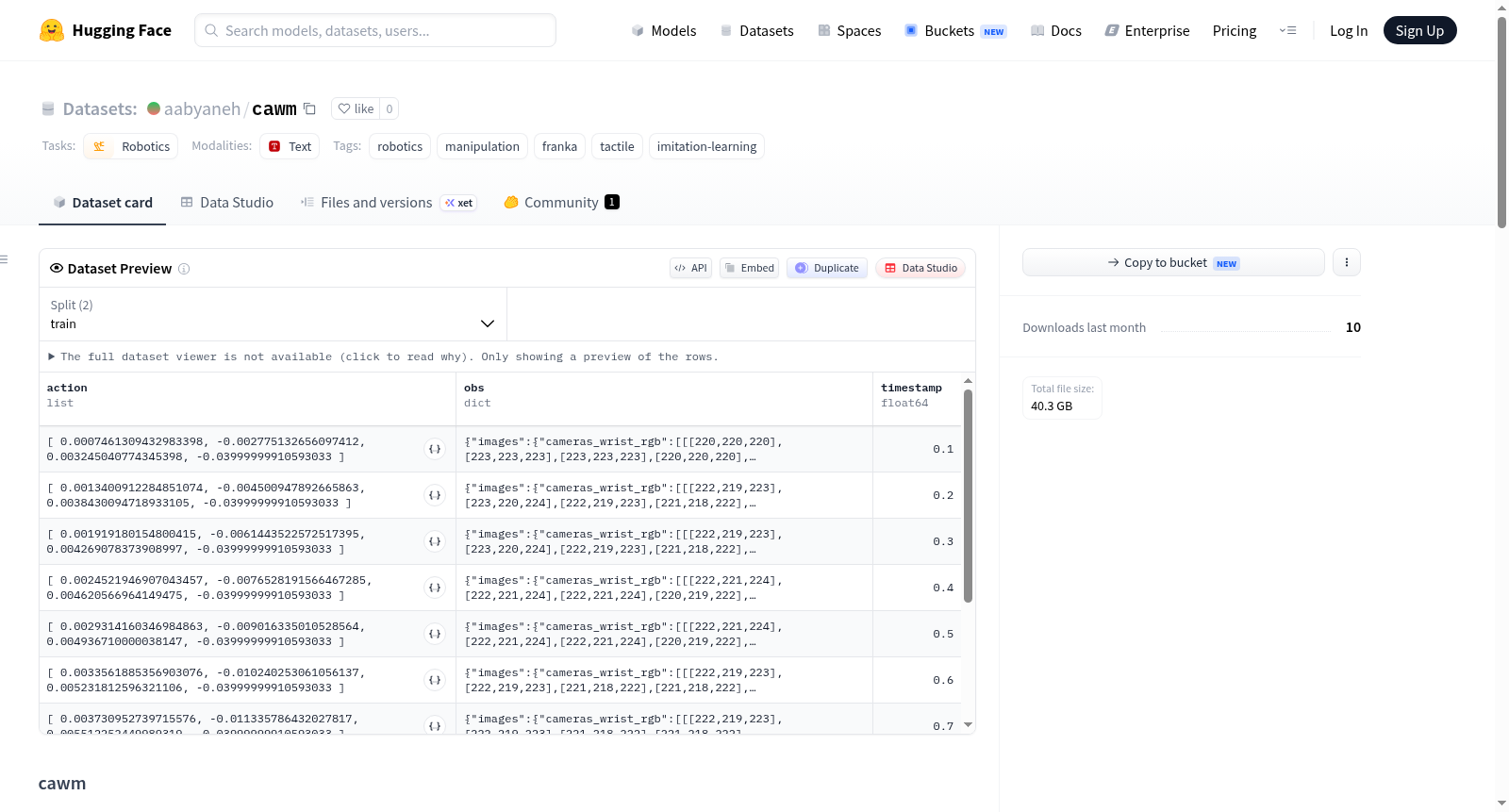
Task: Click the API button in Dataset Preview
Action: coord(690,268)
